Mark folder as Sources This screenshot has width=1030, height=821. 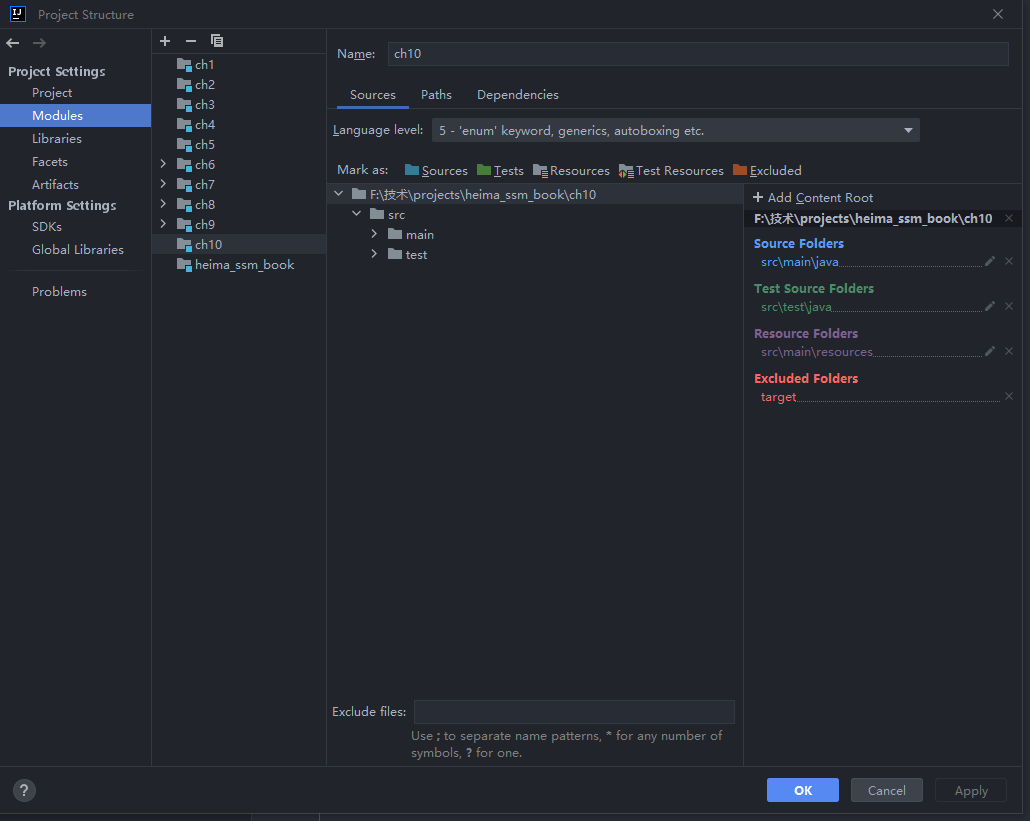point(436,171)
